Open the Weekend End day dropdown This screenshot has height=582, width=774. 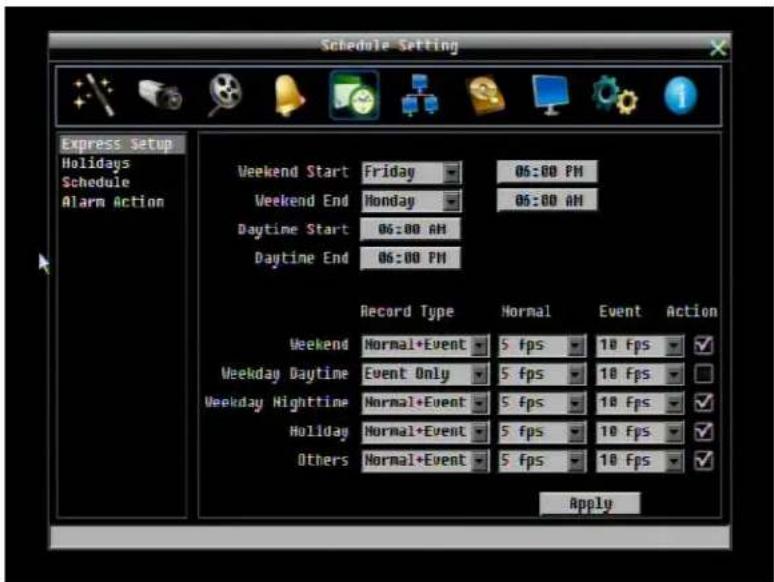point(411,201)
